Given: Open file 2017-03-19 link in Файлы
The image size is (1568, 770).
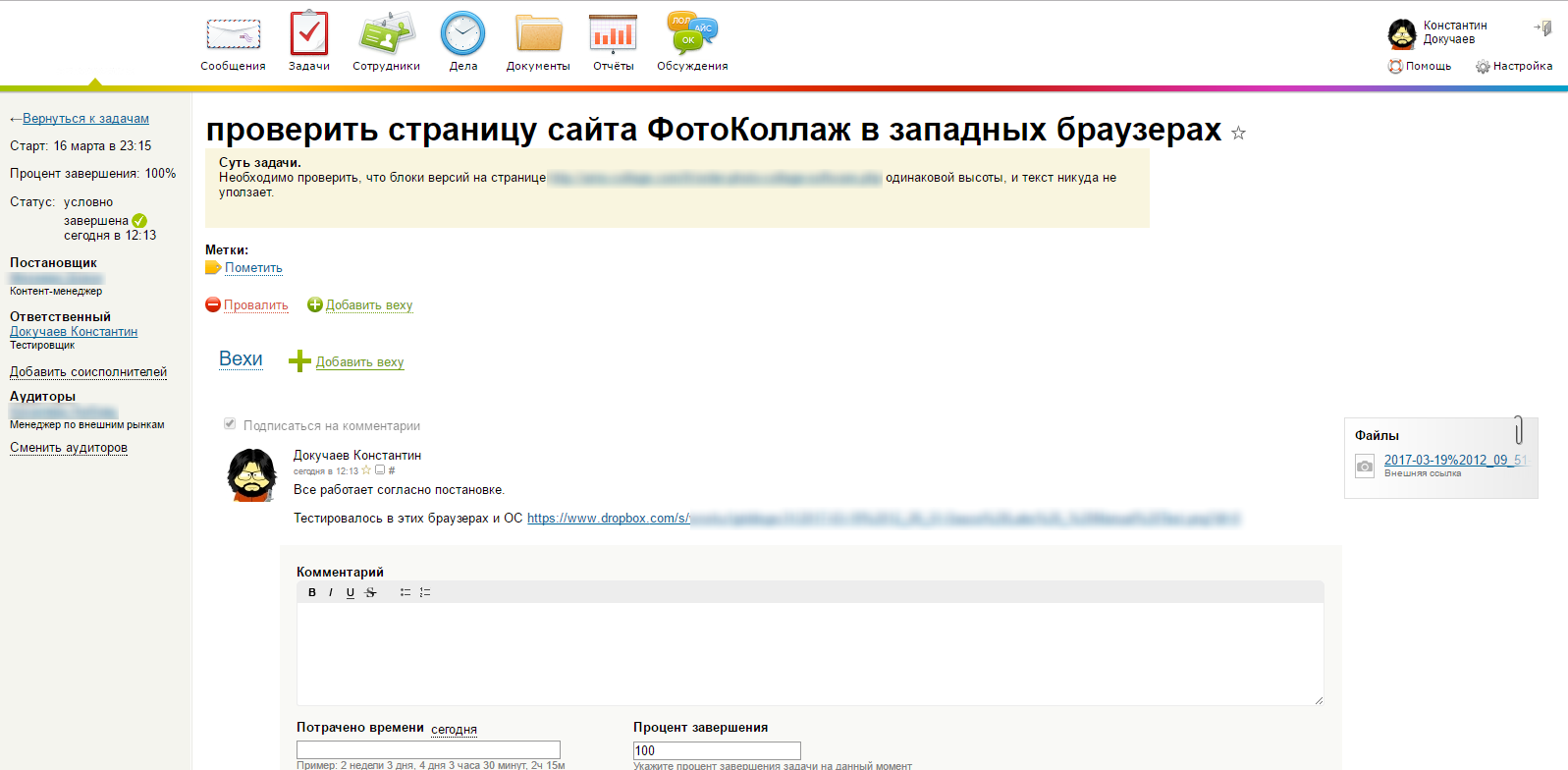Looking at the screenshot, I should [1455, 460].
